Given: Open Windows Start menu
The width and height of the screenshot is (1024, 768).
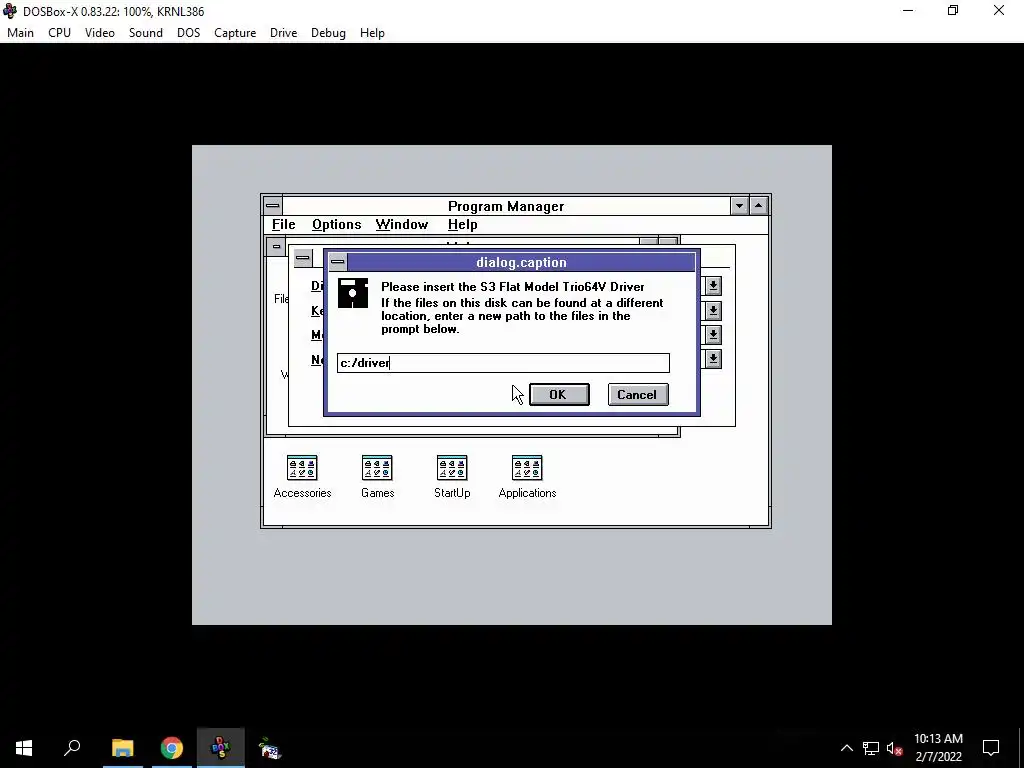Looking at the screenshot, I should pos(24,748).
